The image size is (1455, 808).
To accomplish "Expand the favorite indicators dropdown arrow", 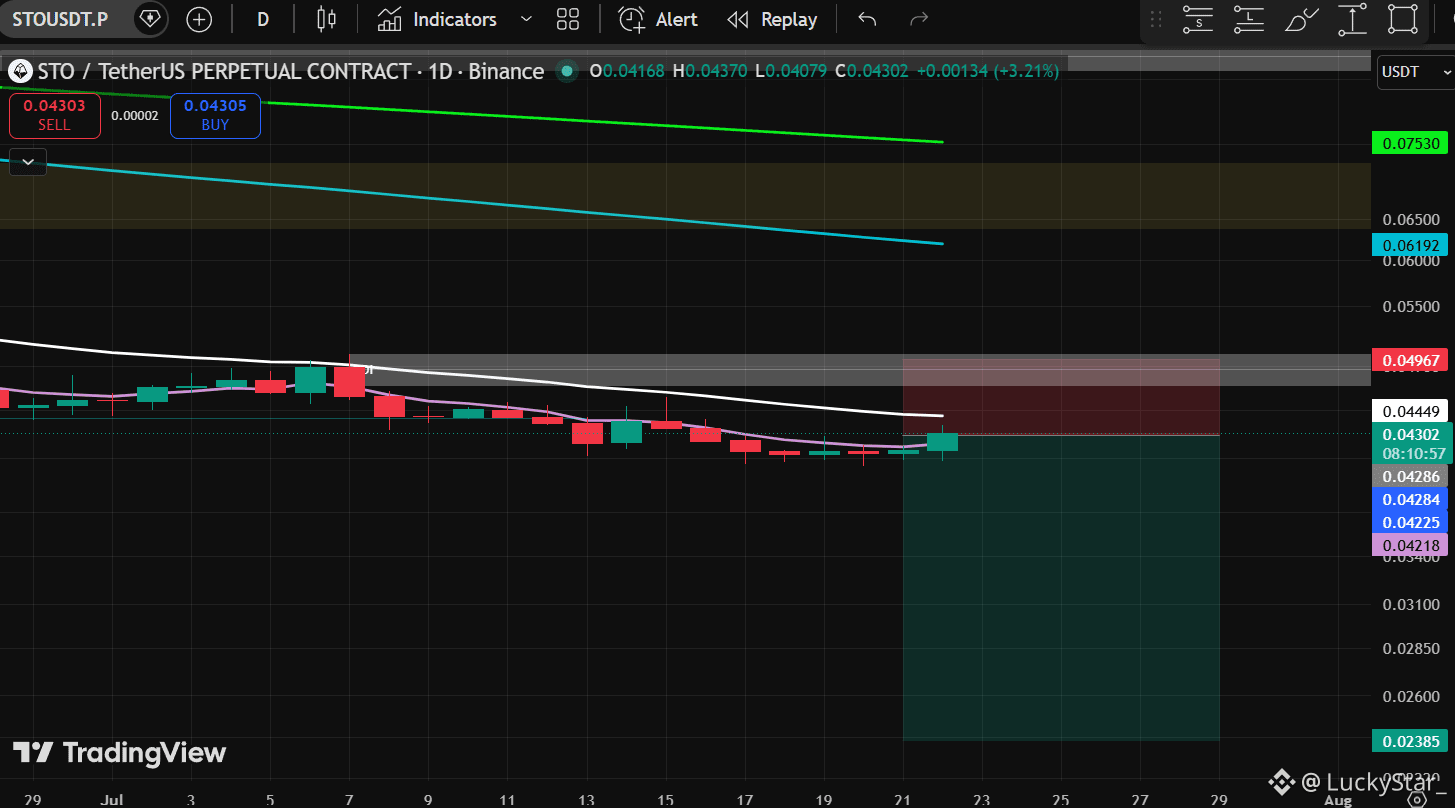I will point(526,19).
